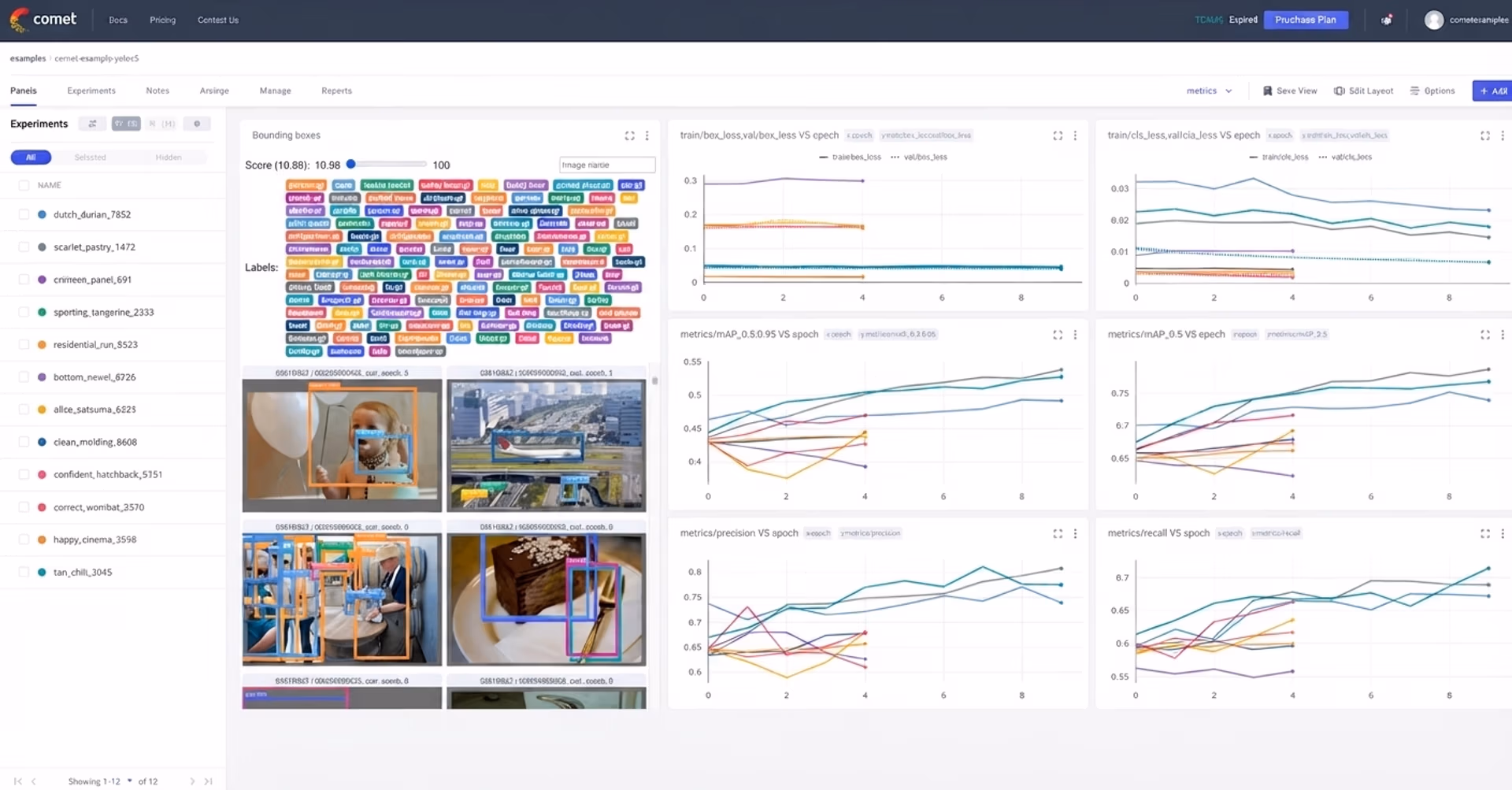Image resolution: width=1512 pixels, height=790 pixels.
Task: Check the dutch_durian_7852 experiment
Action: click(x=24, y=214)
